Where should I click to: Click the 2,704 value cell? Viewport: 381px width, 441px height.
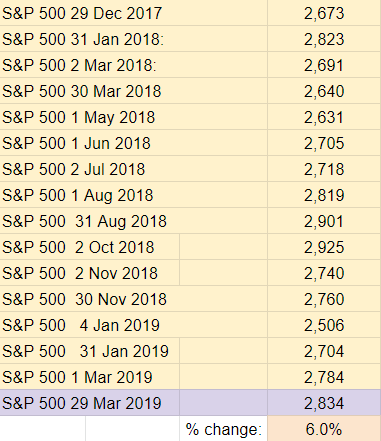[x=324, y=351]
